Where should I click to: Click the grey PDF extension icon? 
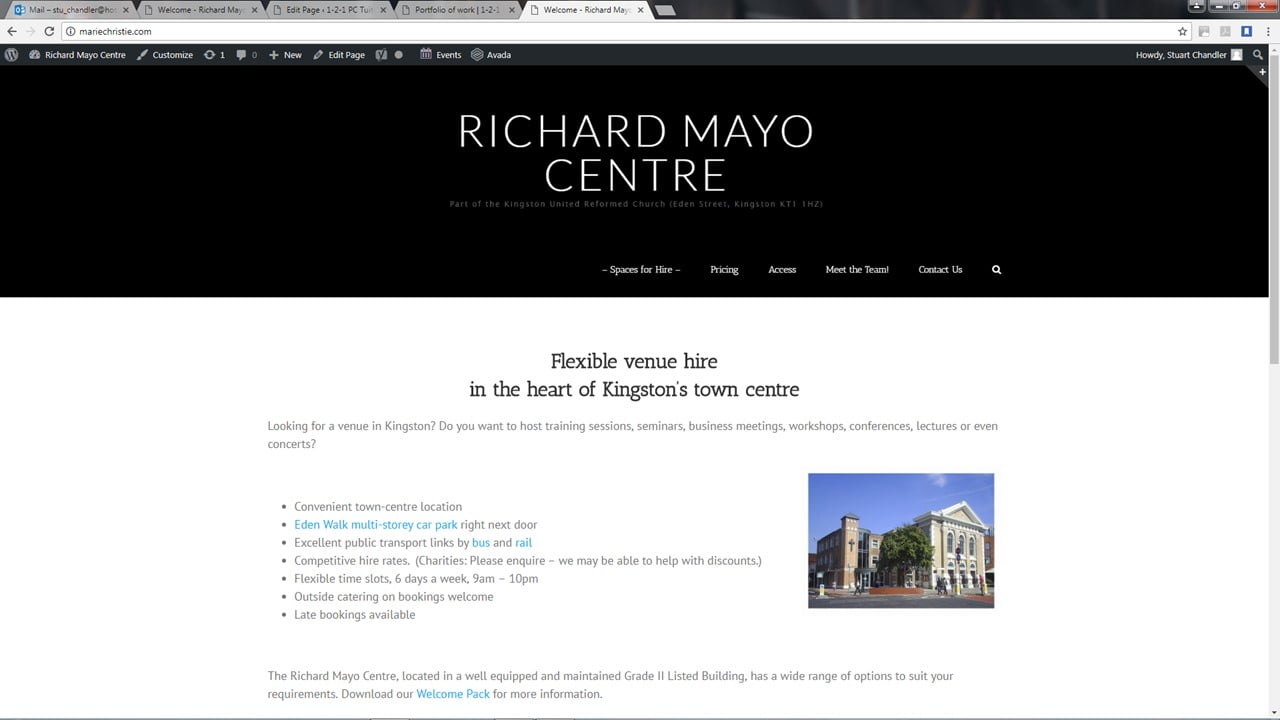(x=1225, y=31)
